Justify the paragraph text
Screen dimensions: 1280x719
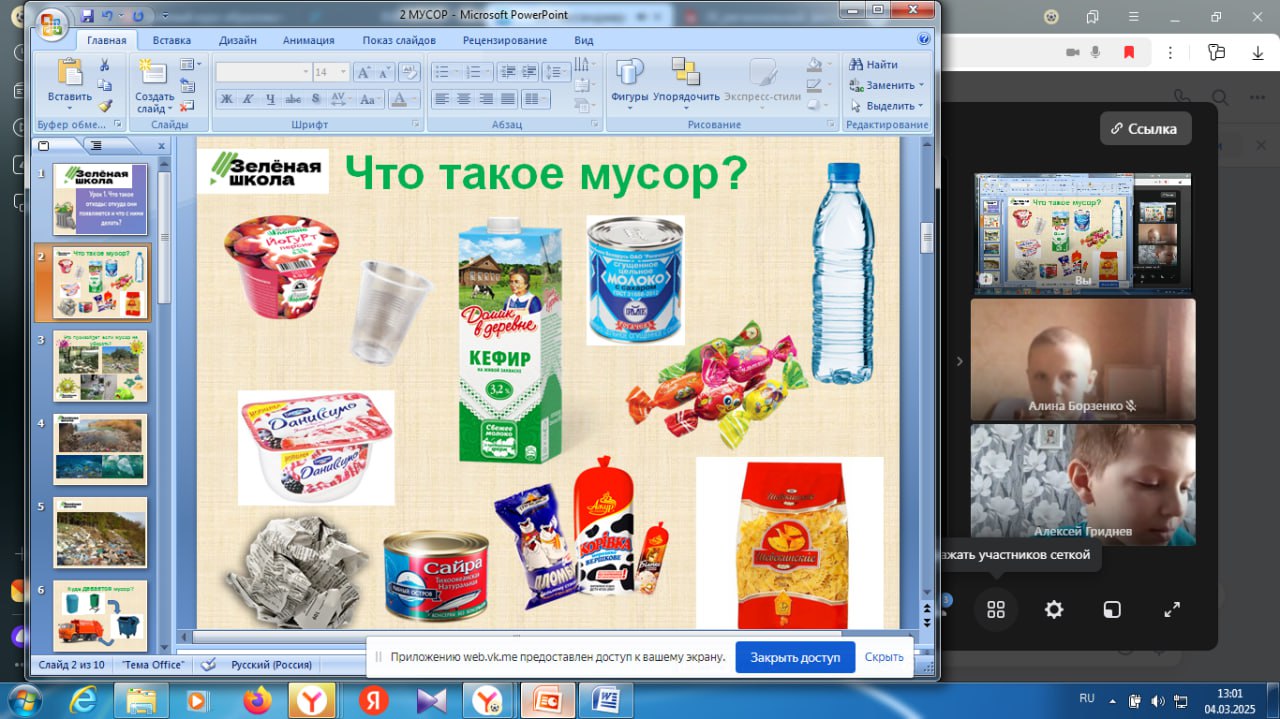[x=508, y=99]
